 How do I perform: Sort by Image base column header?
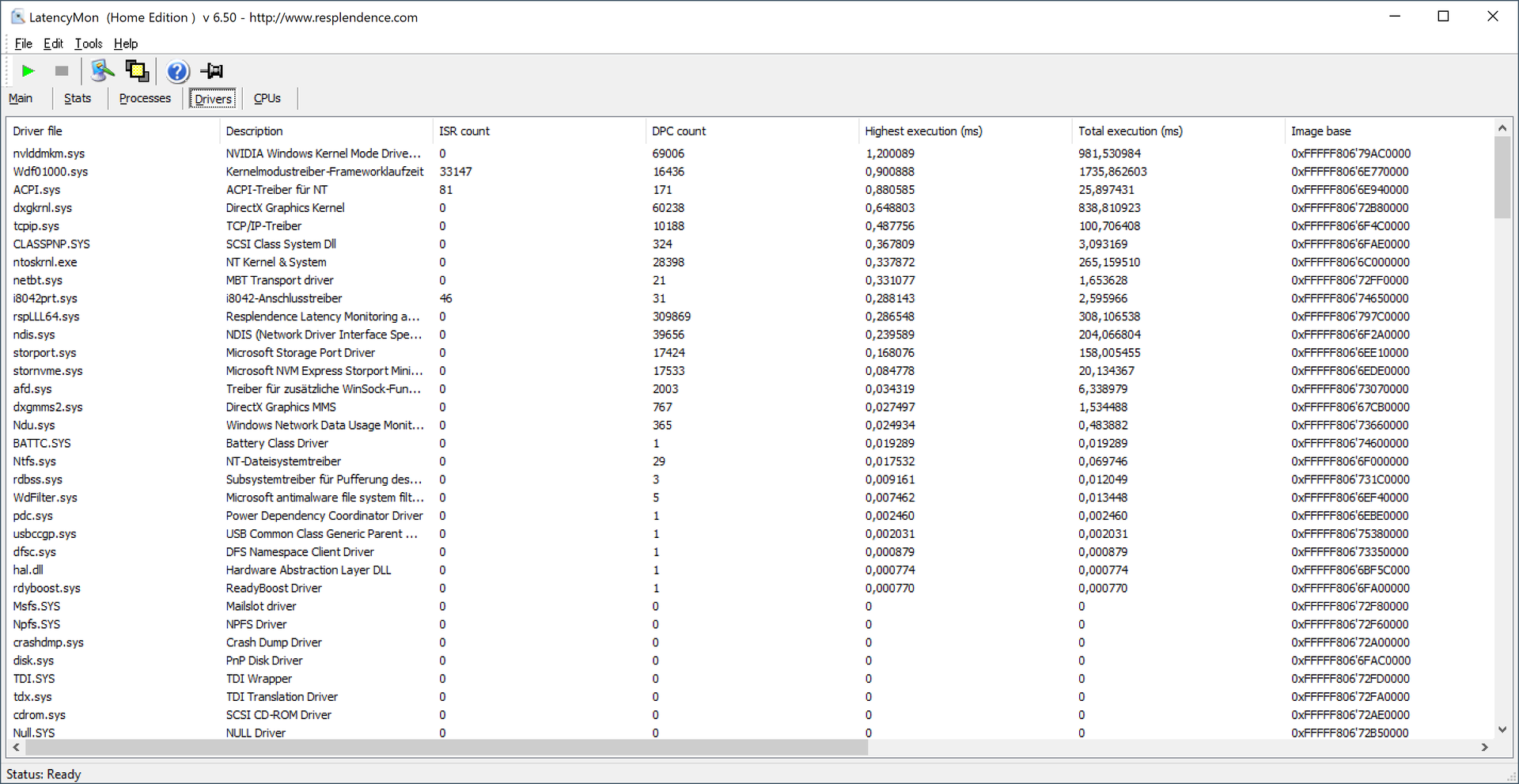(x=1389, y=131)
